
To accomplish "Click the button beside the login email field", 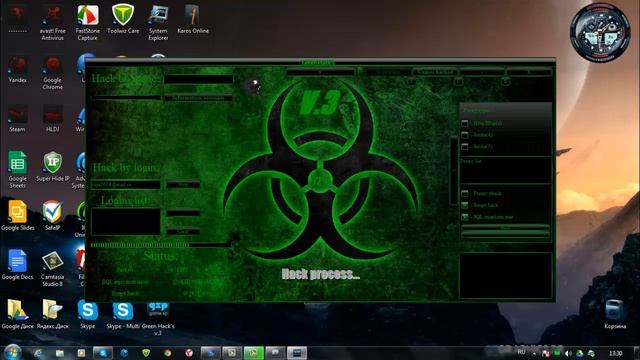I will point(183,184).
